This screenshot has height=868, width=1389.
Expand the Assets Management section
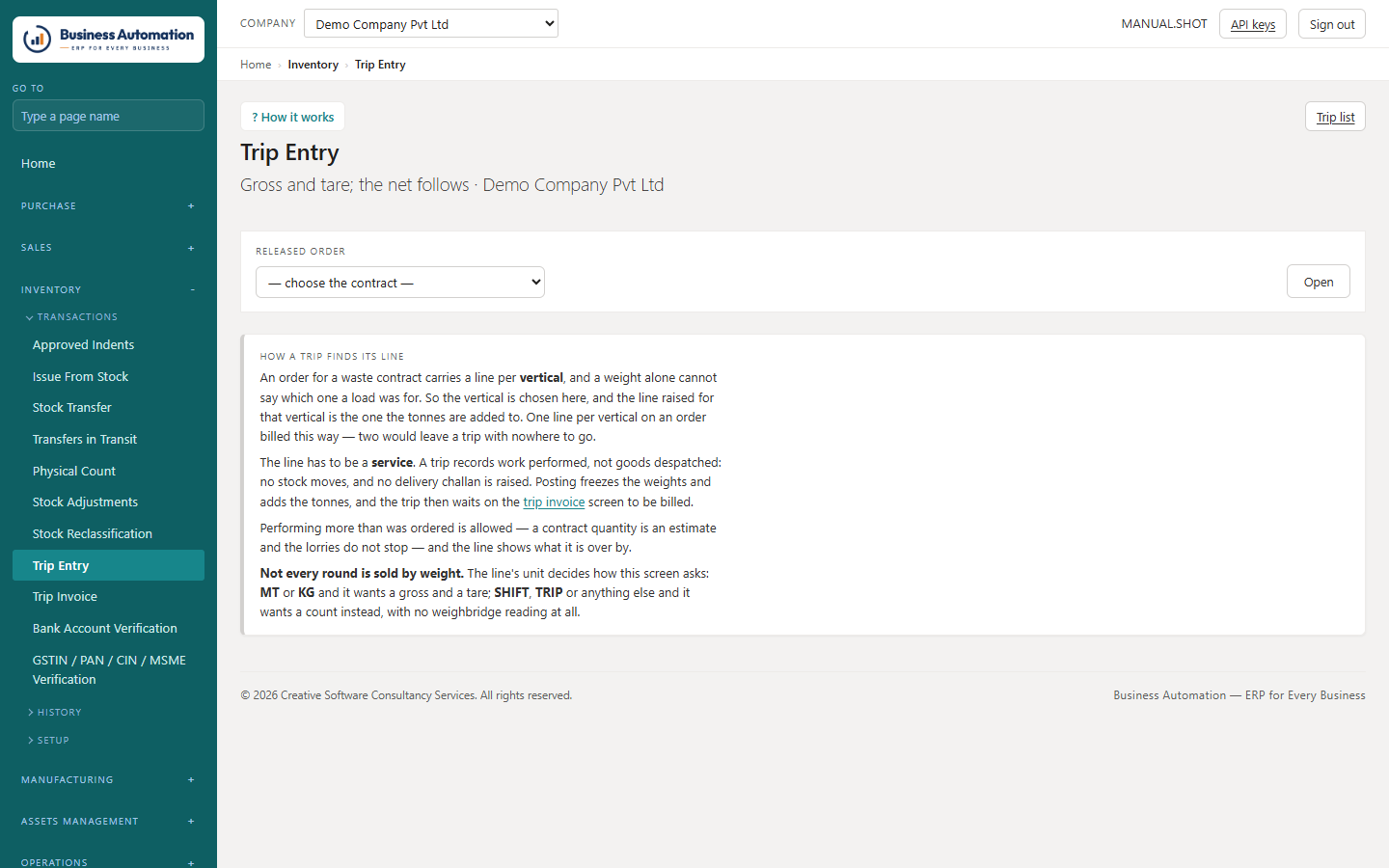click(108, 821)
